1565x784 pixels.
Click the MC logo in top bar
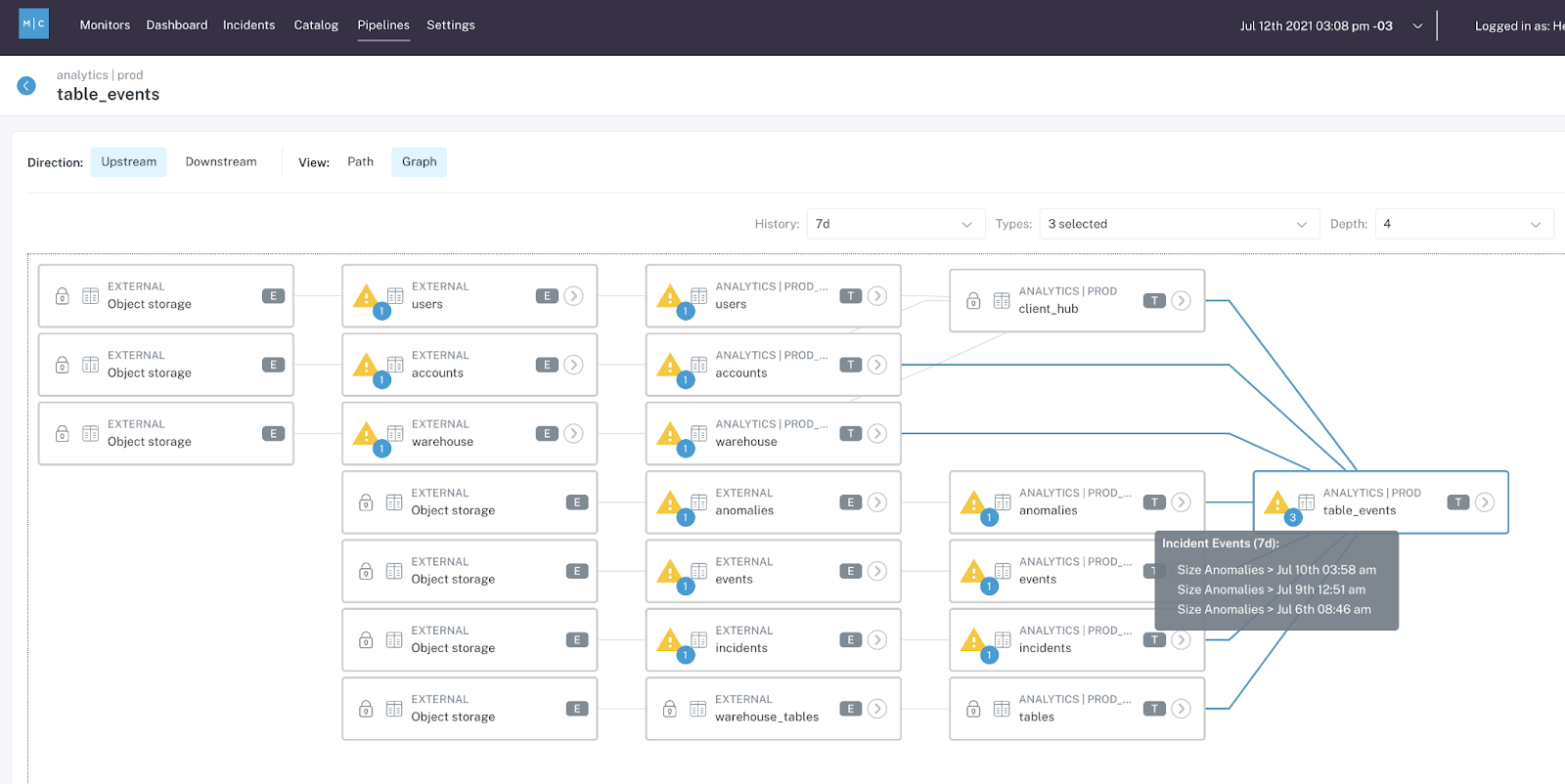coord(33,24)
